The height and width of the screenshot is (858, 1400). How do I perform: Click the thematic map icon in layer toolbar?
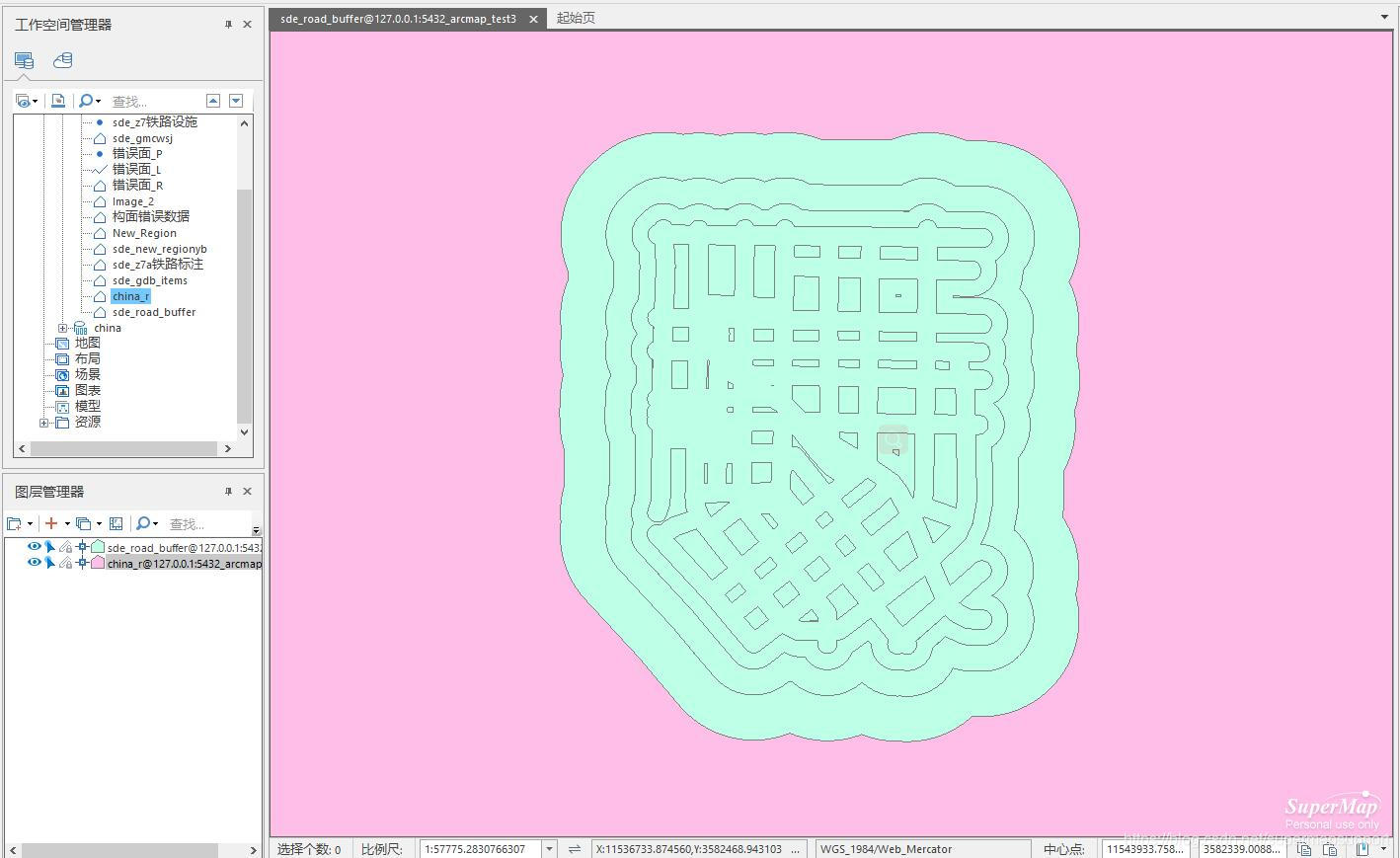tap(116, 524)
